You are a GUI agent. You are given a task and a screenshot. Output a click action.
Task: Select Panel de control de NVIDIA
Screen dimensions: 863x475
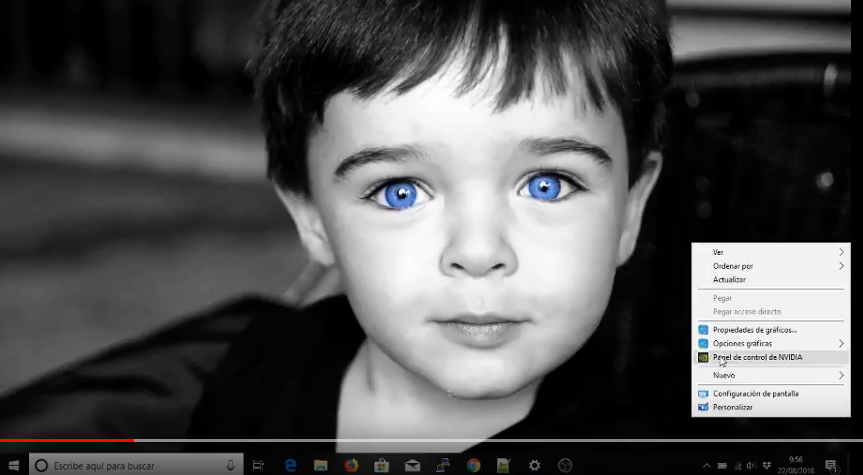tap(757, 357)
